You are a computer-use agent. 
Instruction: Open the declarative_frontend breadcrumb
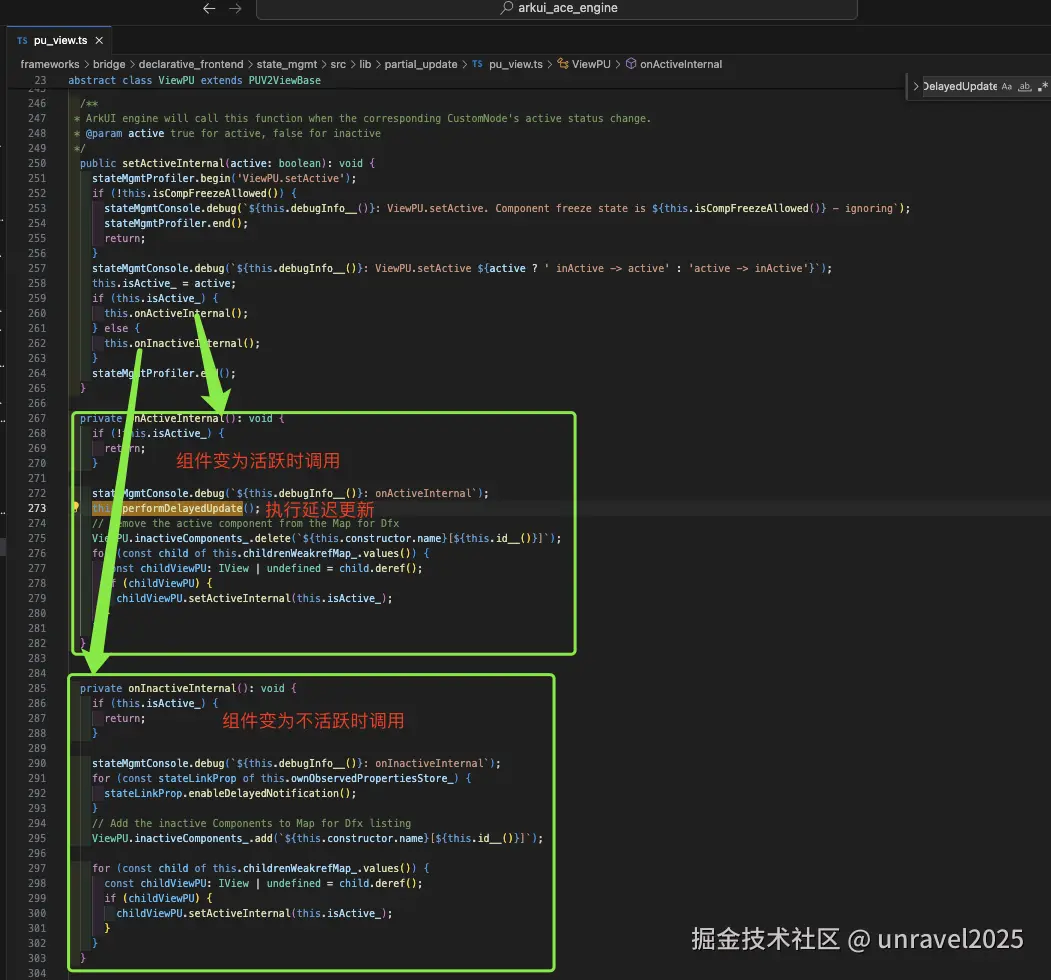191,64
